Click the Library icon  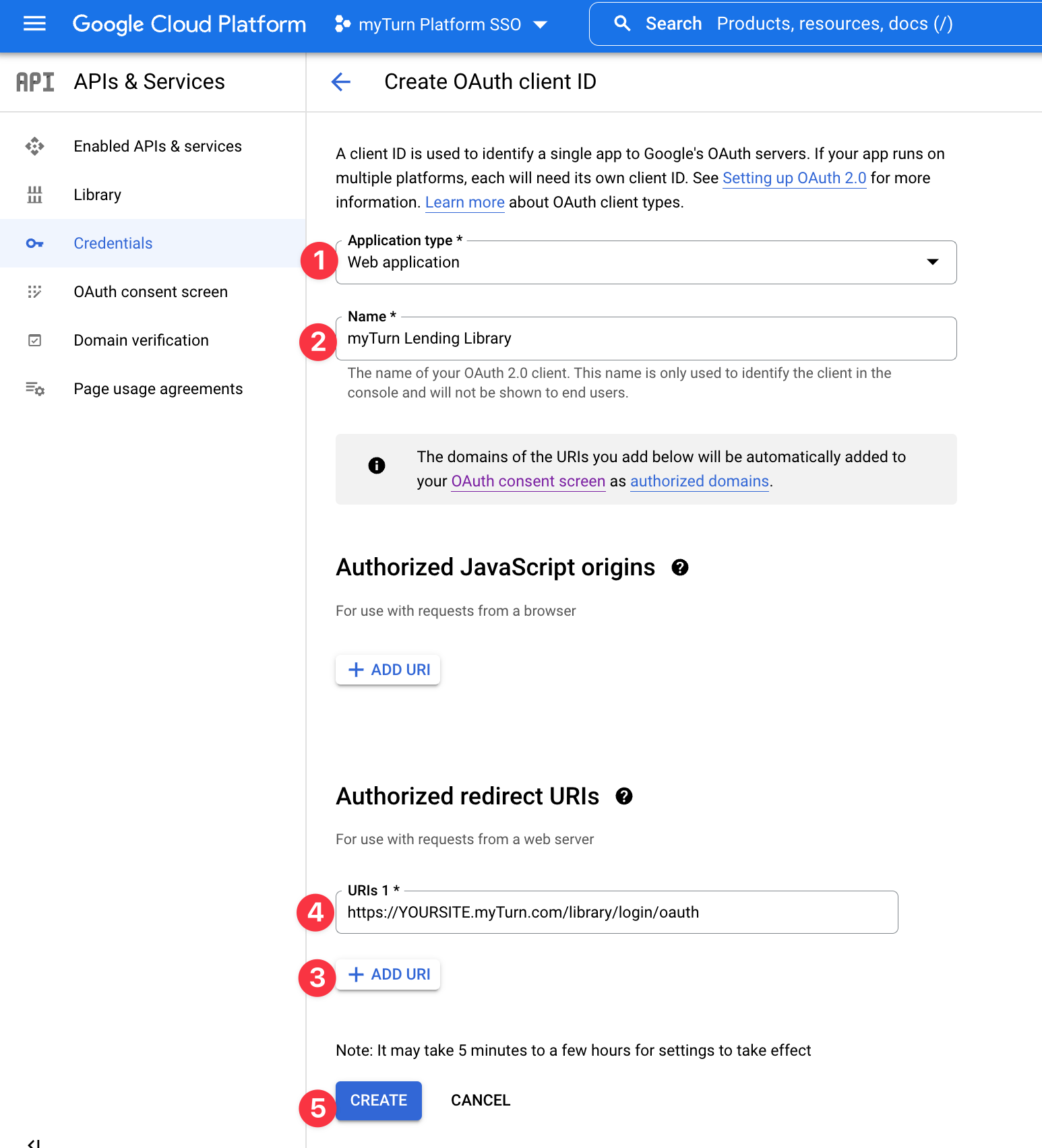click(34, 195)
